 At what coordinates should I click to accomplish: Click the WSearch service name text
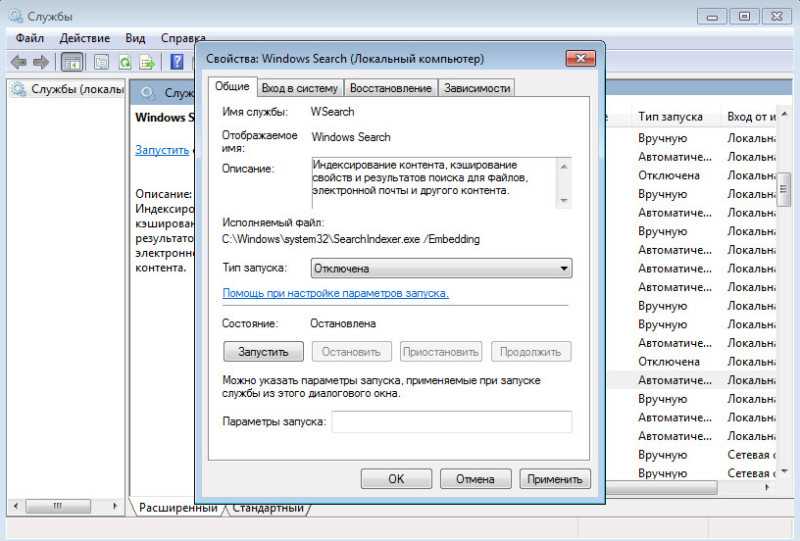pyautogui.click(x=332, y=112)
